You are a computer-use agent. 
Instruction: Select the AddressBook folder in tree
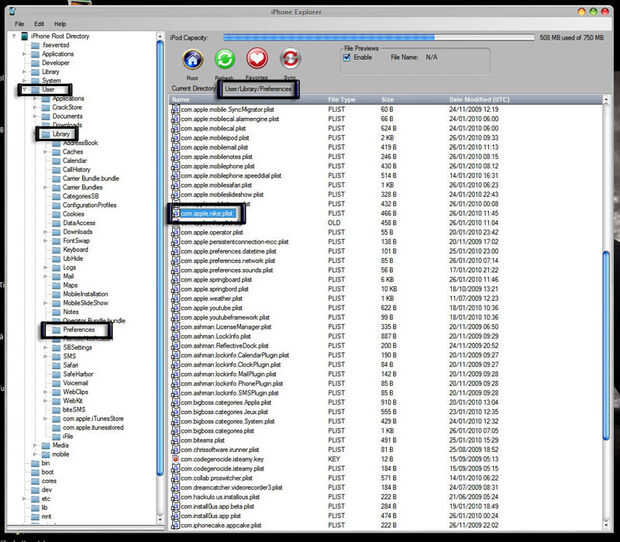[81, 143]
